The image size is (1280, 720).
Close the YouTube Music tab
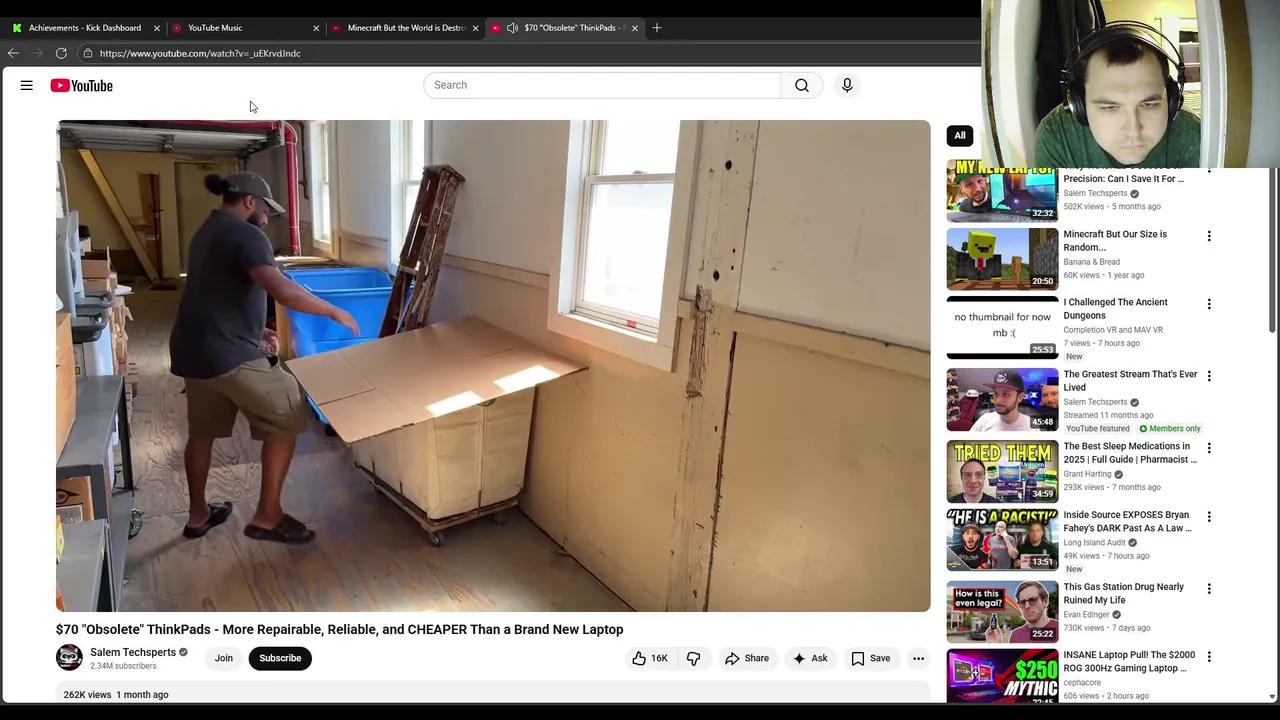click(316, 28)
